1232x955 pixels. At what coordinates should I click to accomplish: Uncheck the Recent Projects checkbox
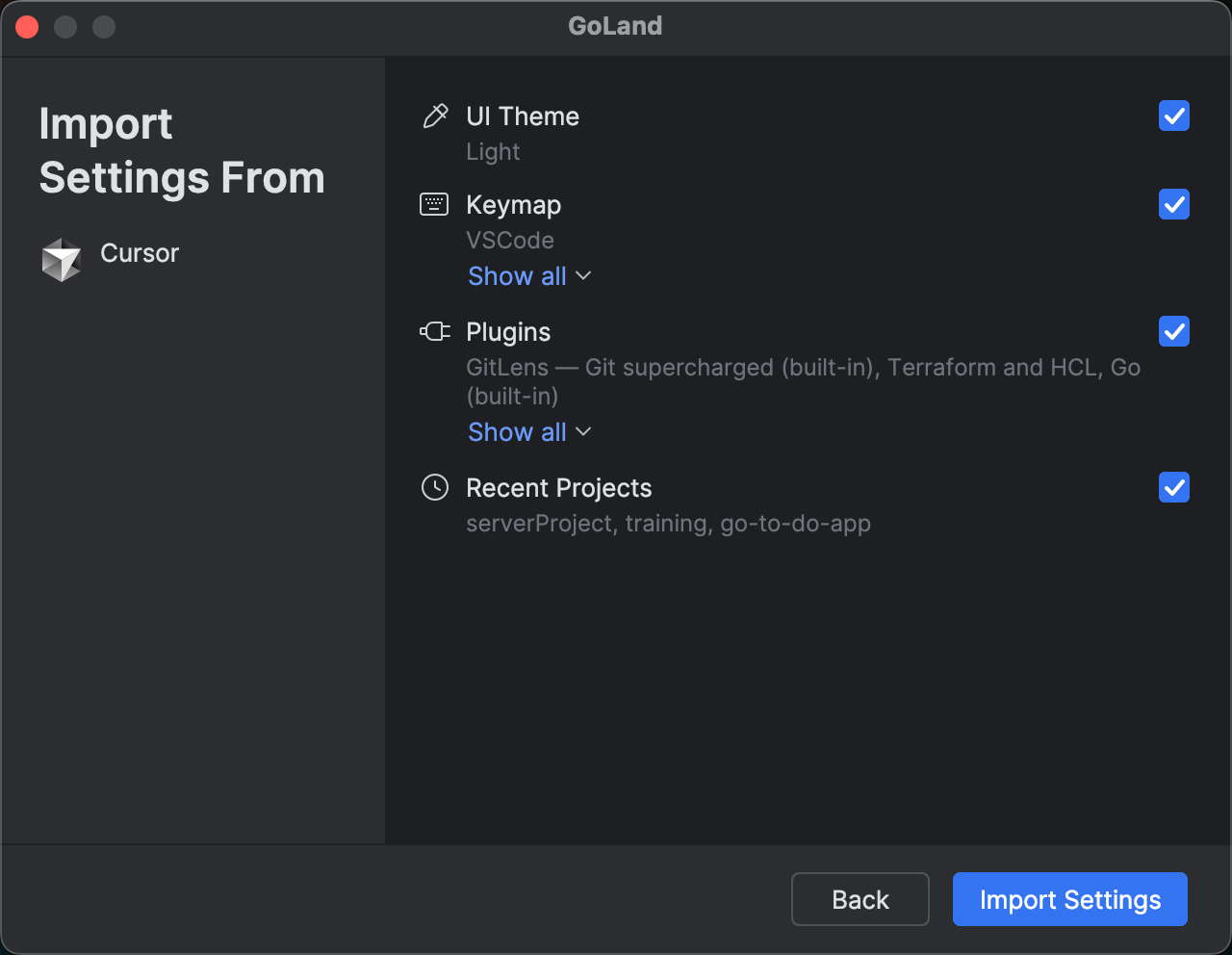tap(1173, 487)
